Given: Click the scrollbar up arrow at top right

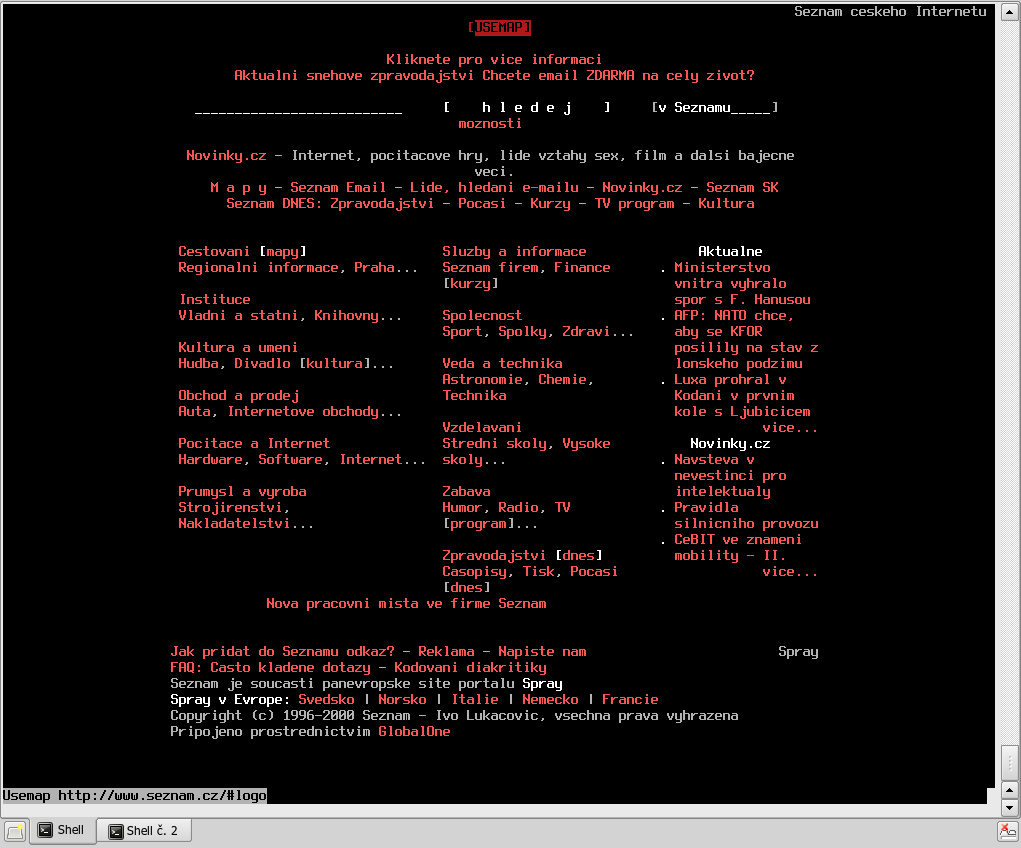Looking at the screenshot, I should click(x=1009, y=12).
